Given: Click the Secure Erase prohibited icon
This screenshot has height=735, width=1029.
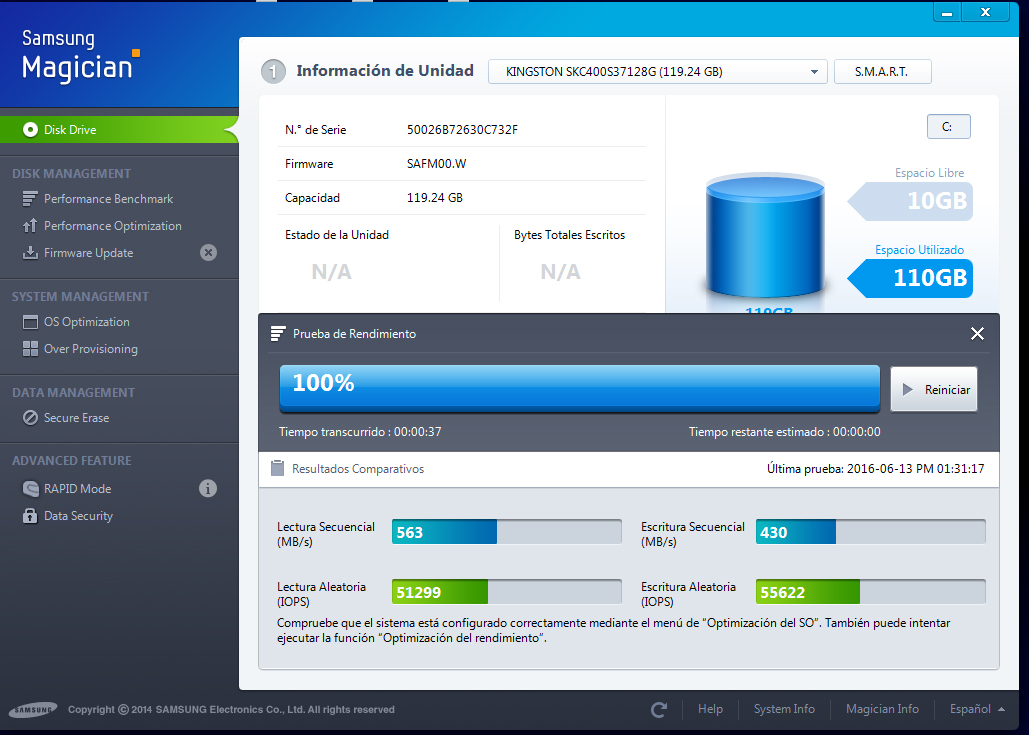Looking at the screenshot, I should tap(30, 418).
